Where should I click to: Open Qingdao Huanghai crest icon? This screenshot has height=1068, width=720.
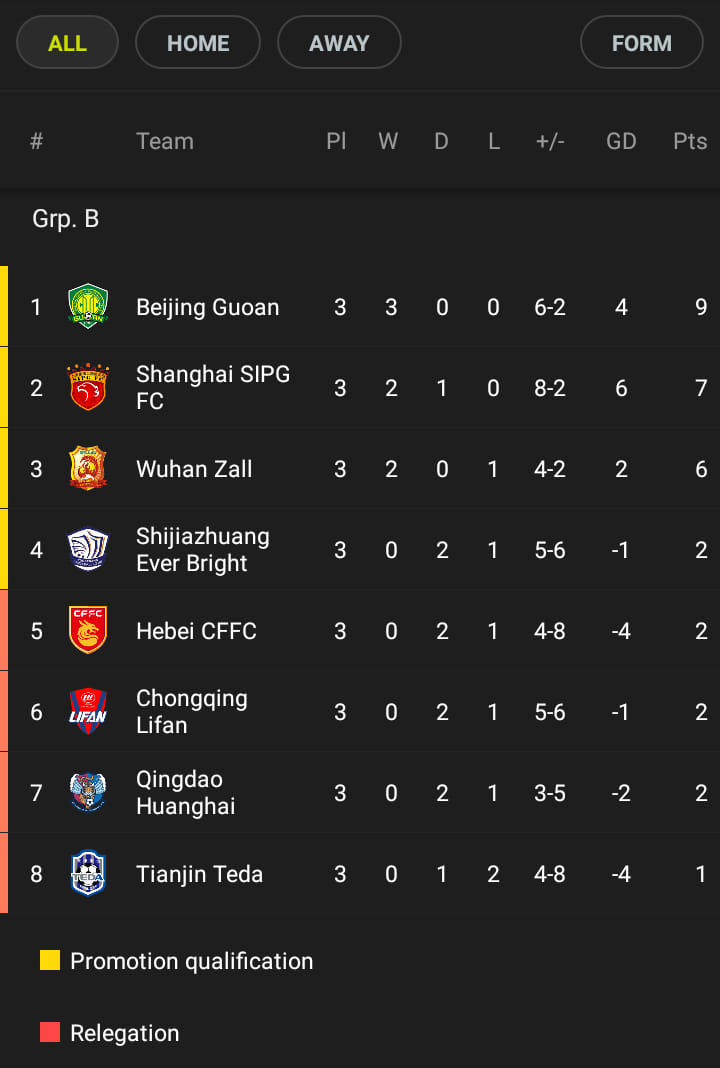[88, 793]
